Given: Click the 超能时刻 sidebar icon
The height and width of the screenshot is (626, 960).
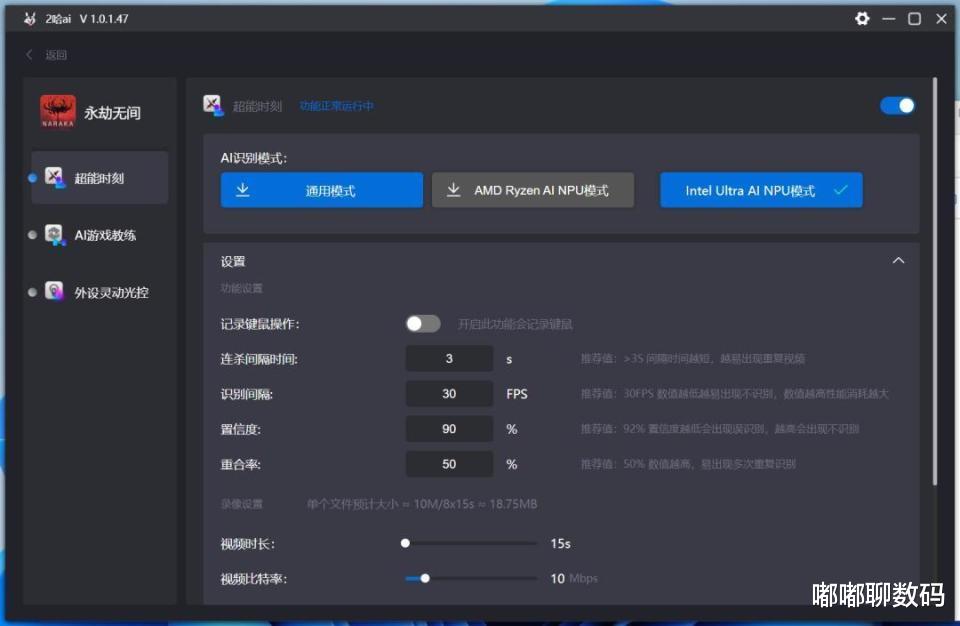Looking at the screenshot, I should 54,178.
